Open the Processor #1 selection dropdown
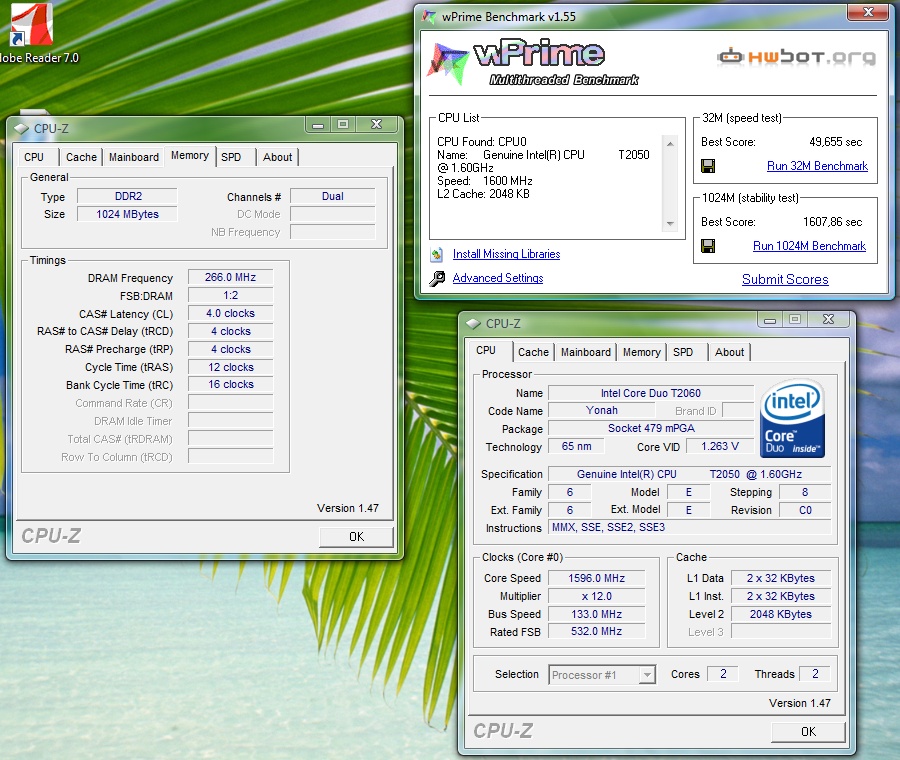Image resolution: width=900 pixels, height=760 pixels. [x=647, y=674]
